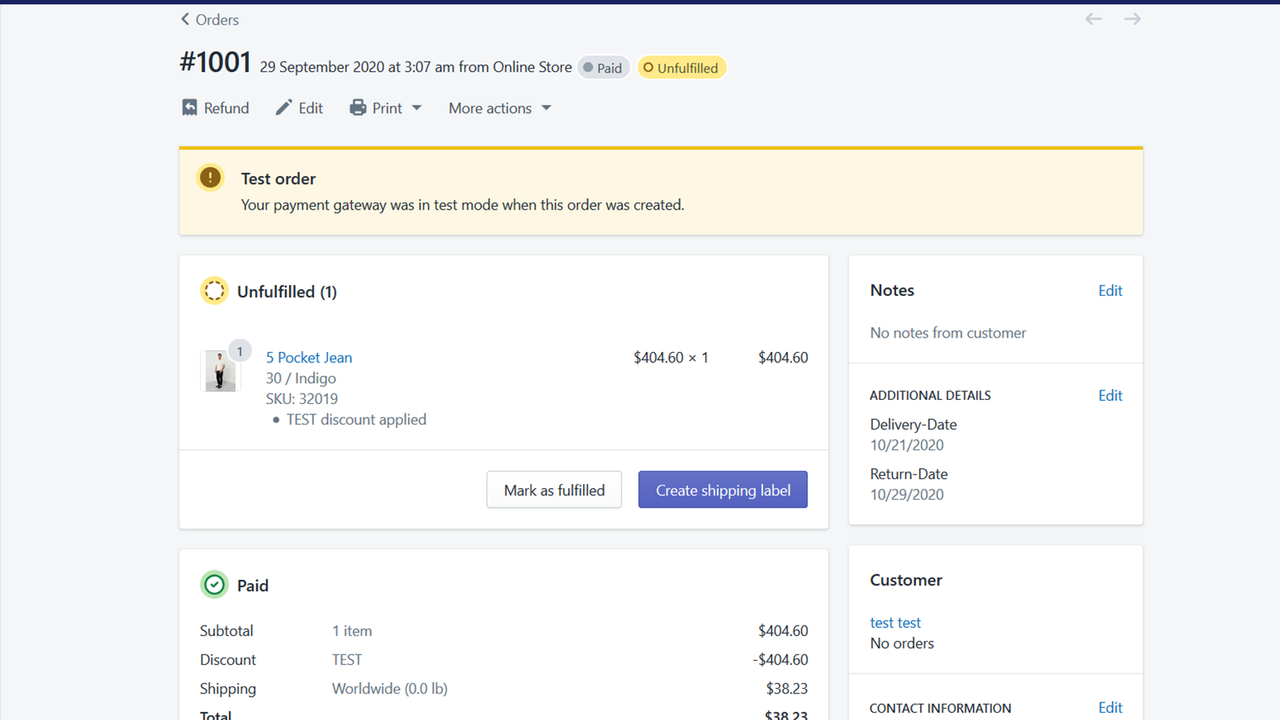Click the Mark as fulfilled button
This screenshot has height=720, width=1280.
[x=554, y=489]
